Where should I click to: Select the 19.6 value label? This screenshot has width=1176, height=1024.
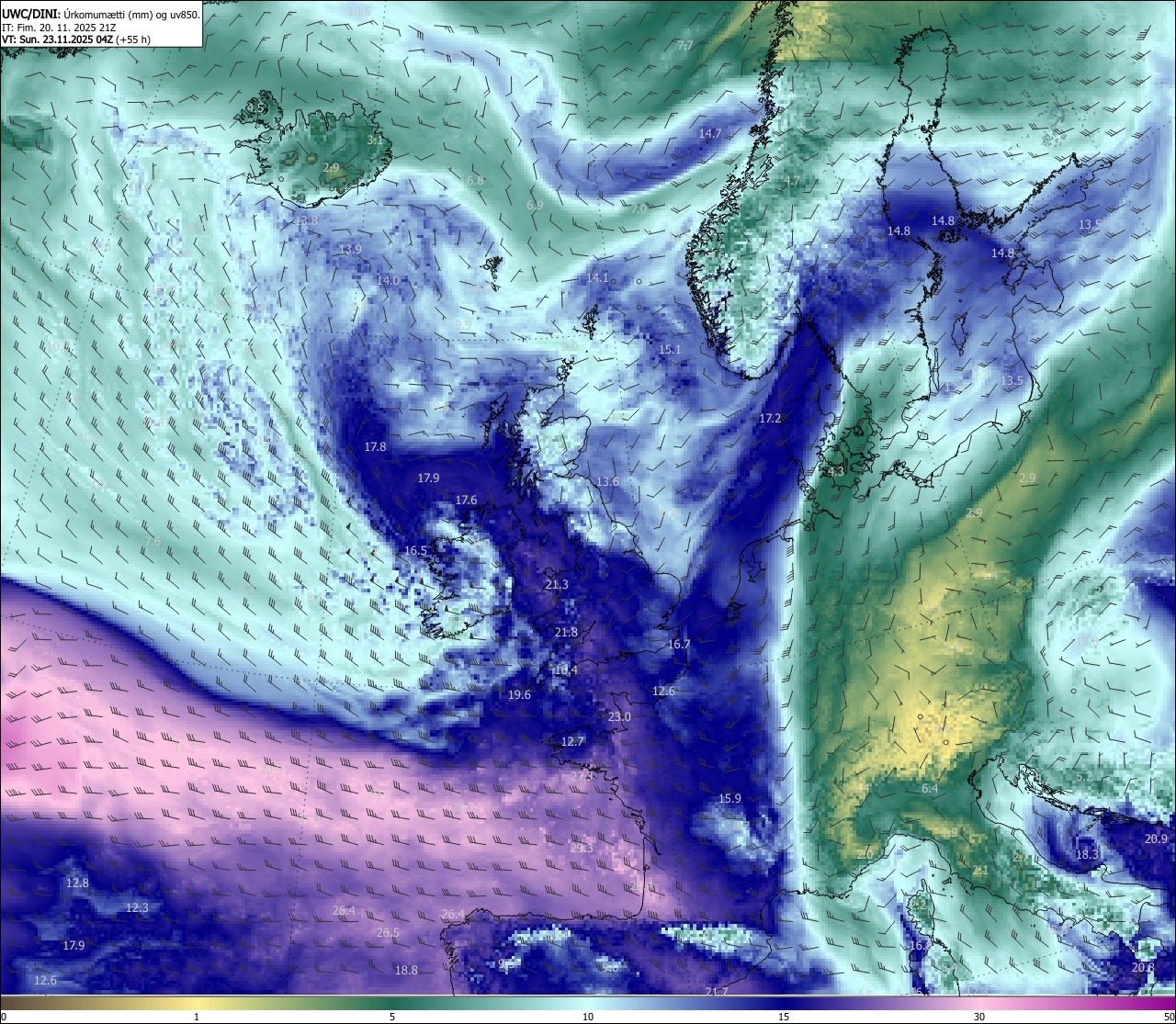519,695
